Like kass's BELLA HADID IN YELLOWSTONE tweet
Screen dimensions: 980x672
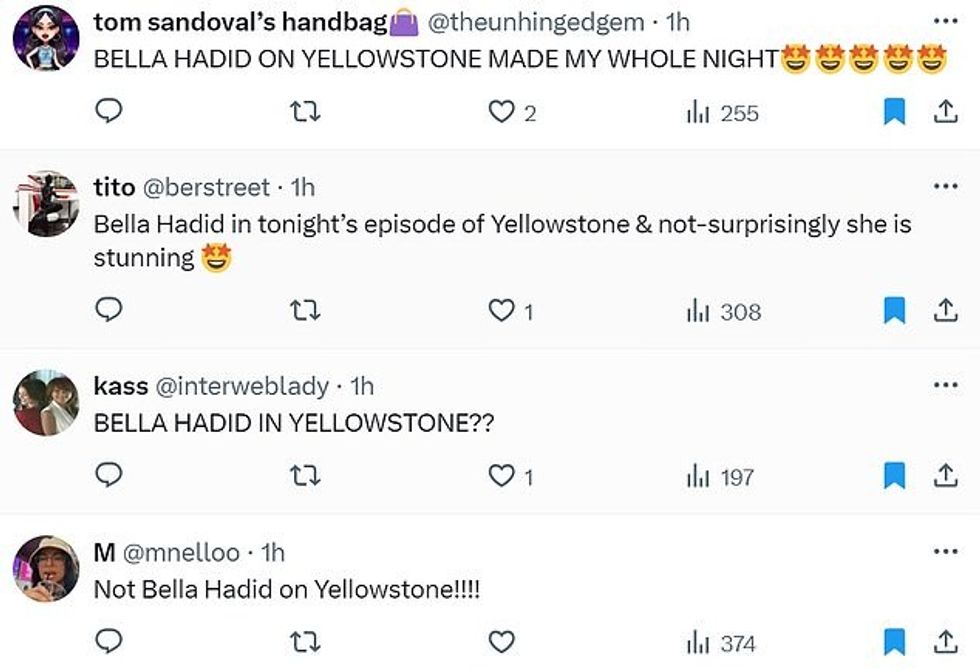click(x=500, y=477)
